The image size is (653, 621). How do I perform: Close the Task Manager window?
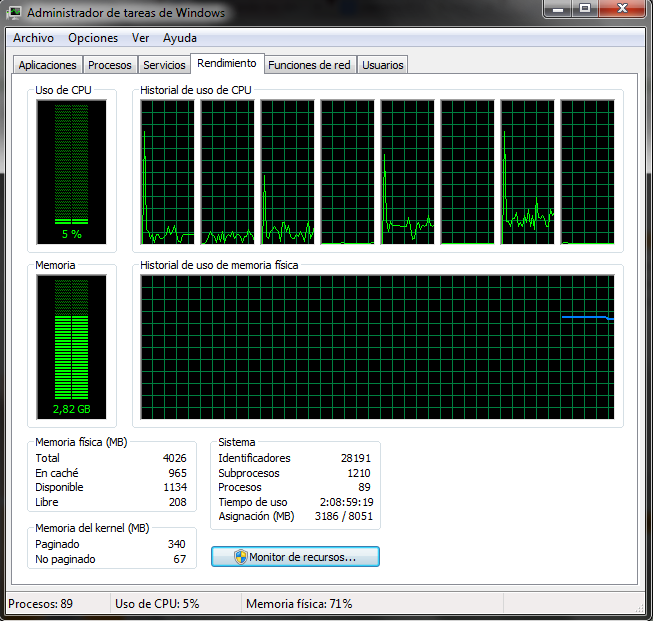click(622, 8)
